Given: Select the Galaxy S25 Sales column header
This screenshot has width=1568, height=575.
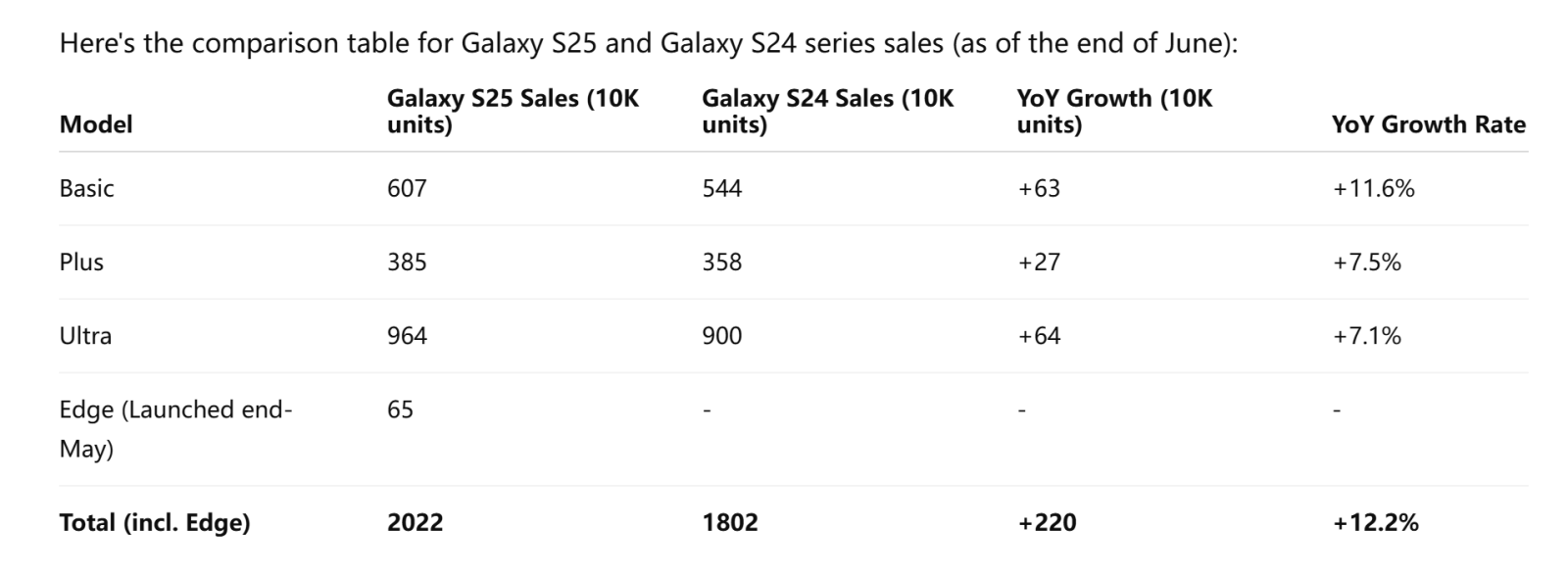Looking at the screenshot, I should click(x=513, y=112).
